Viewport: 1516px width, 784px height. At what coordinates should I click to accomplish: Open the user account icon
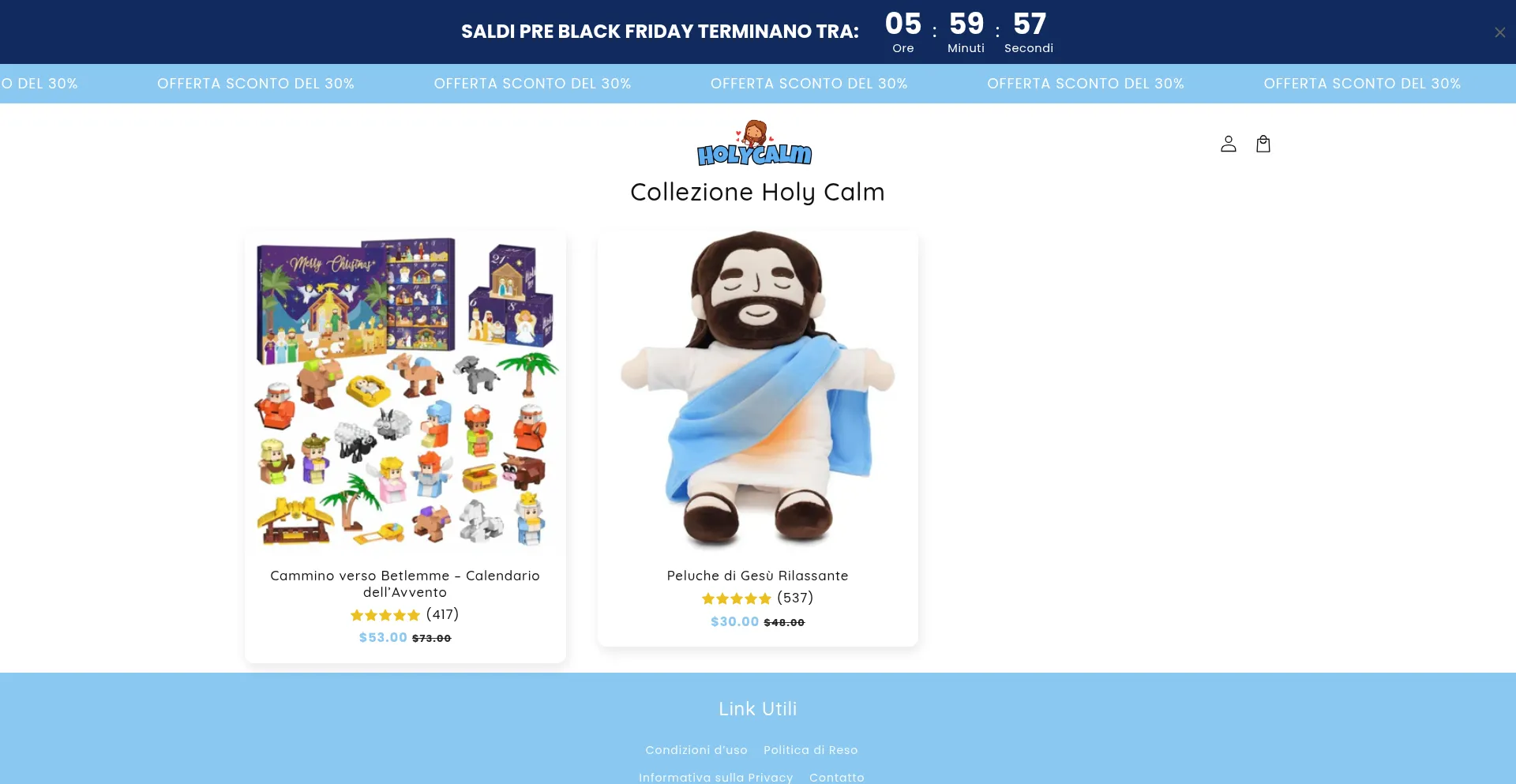coord(1228,144)
